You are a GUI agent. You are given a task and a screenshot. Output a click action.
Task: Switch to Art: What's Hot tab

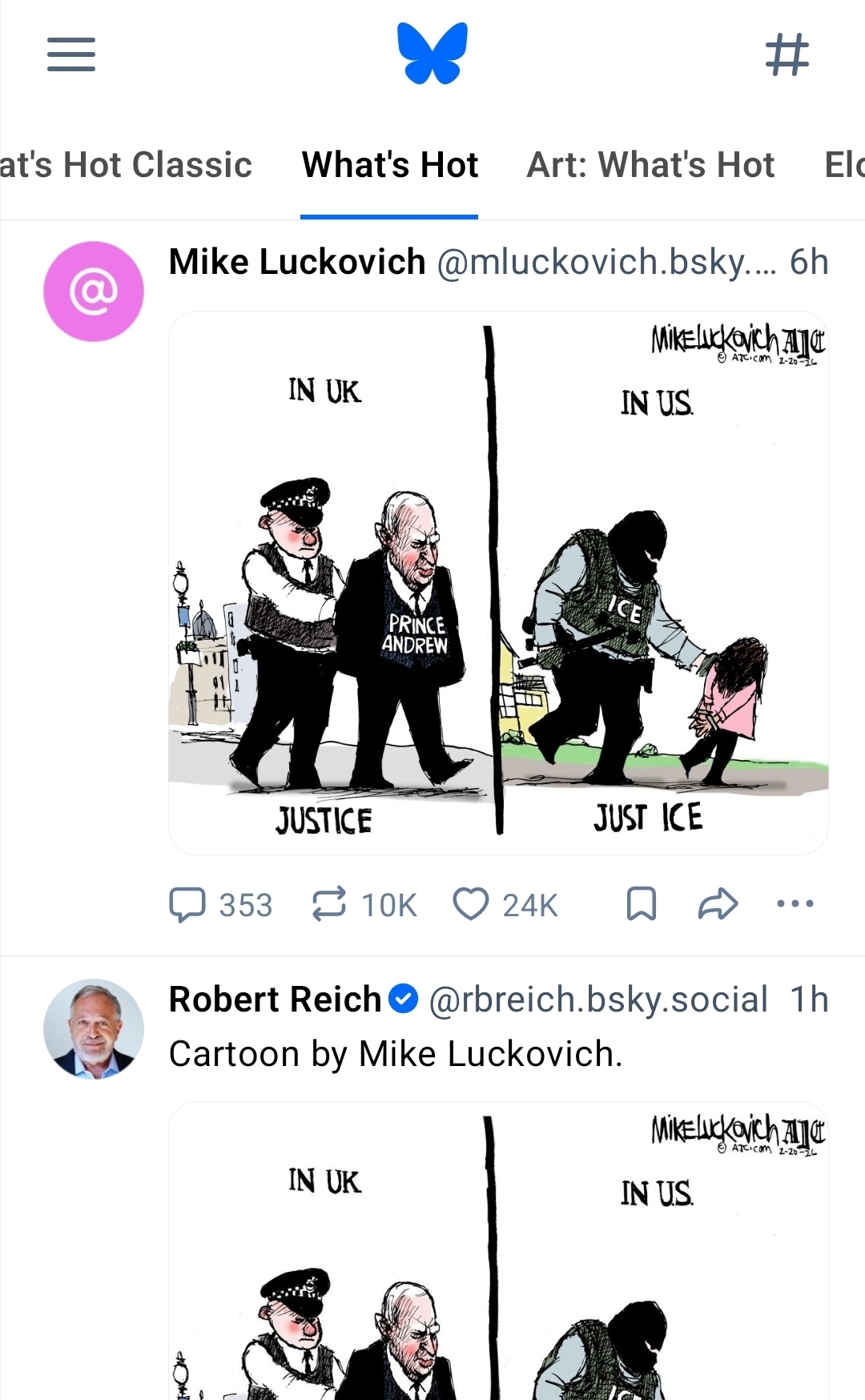[650, 165]
